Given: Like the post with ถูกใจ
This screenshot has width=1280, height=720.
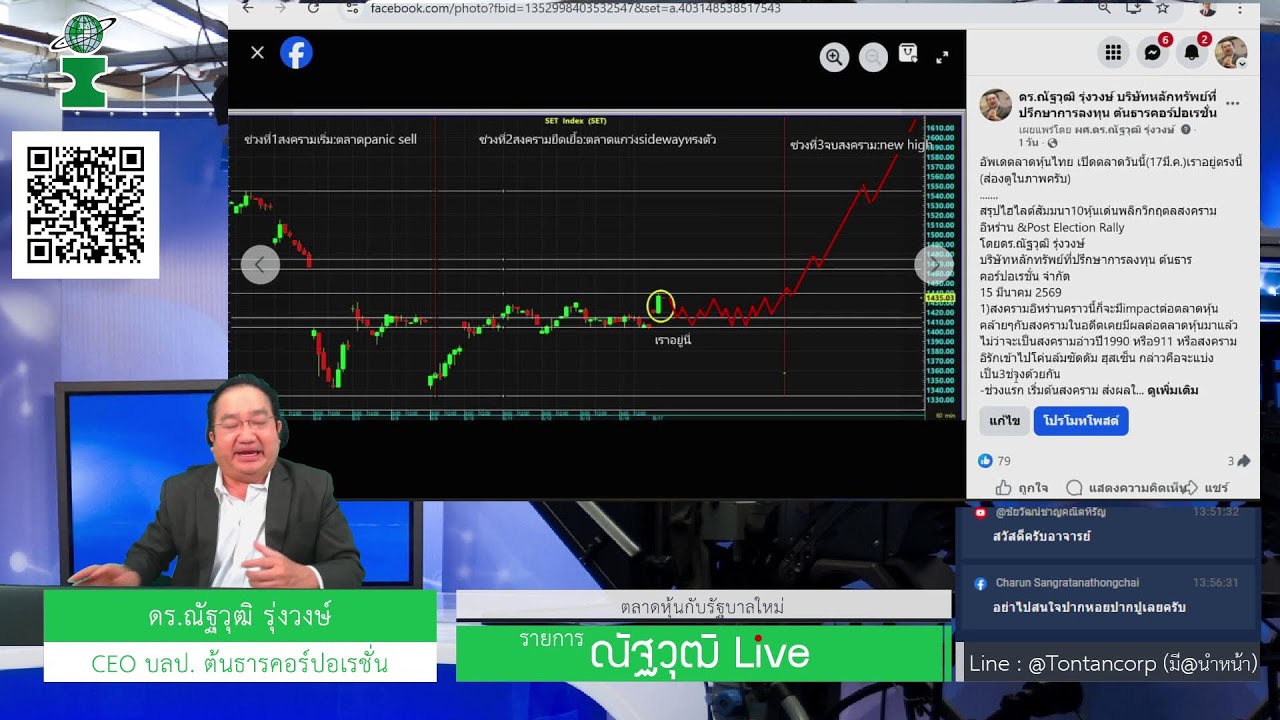Looking at the screenshot, I should click(1022, 488).
